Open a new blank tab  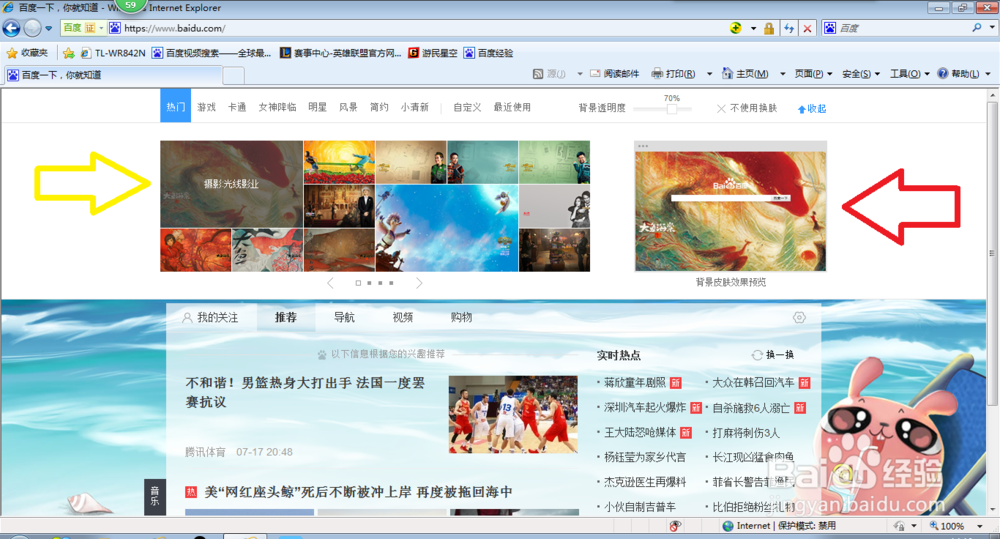(x=233, y=76)
